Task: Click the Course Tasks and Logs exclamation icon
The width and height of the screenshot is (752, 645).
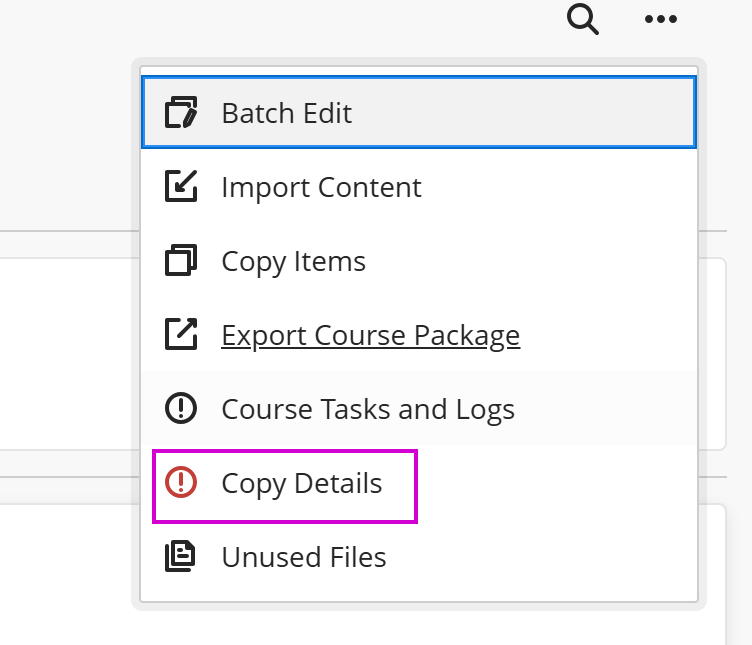Action: [181, 408]
